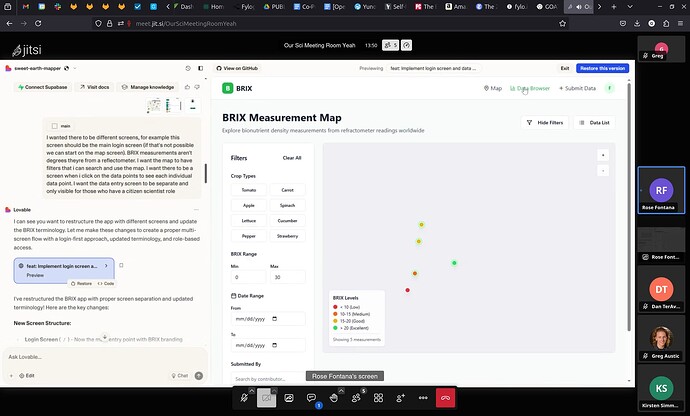
Task: Toggle Lovable sidebar panel icon
Action: point(201,68)
